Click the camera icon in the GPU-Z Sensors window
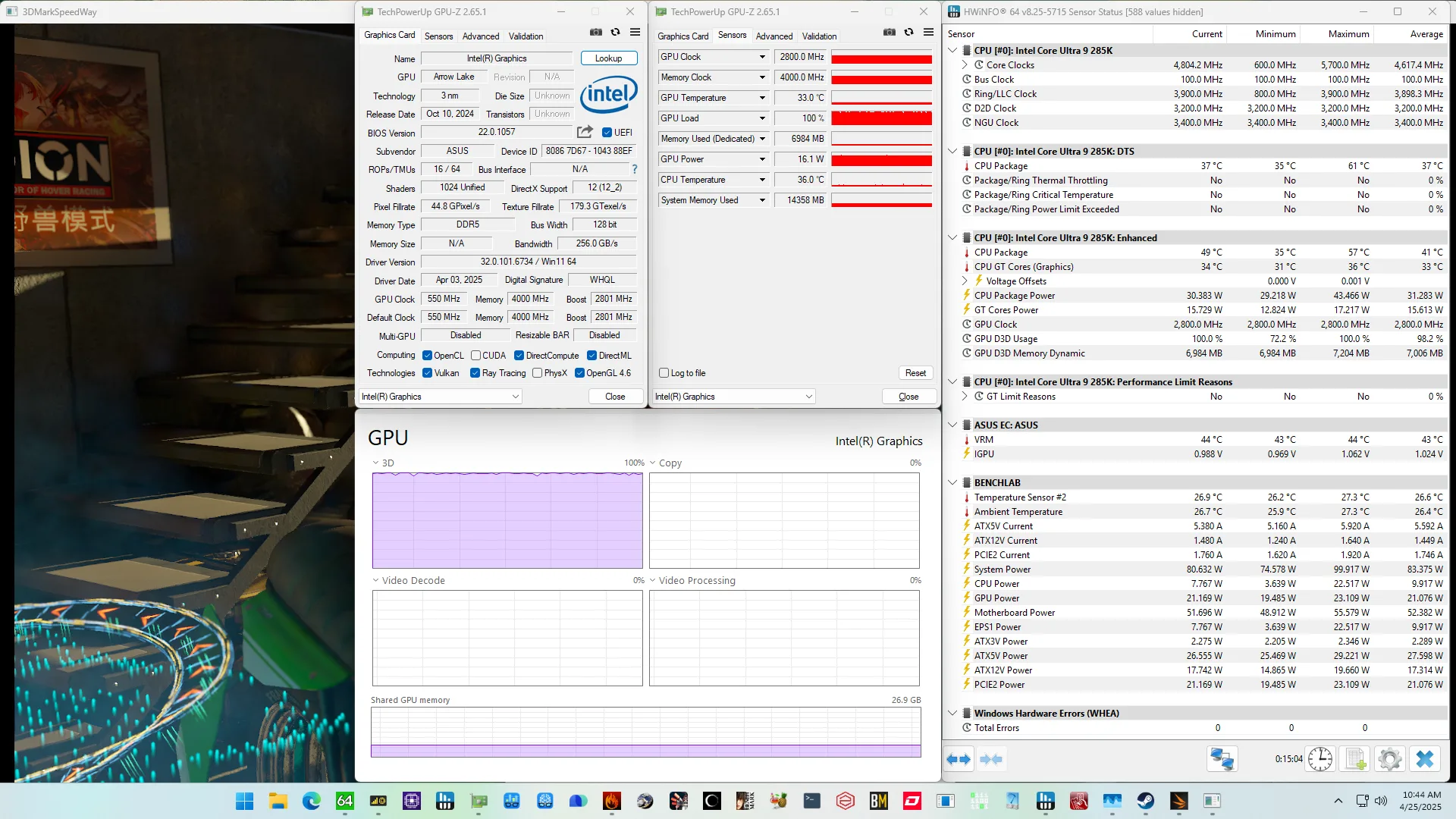1456x819 pixels. [890, 33]
